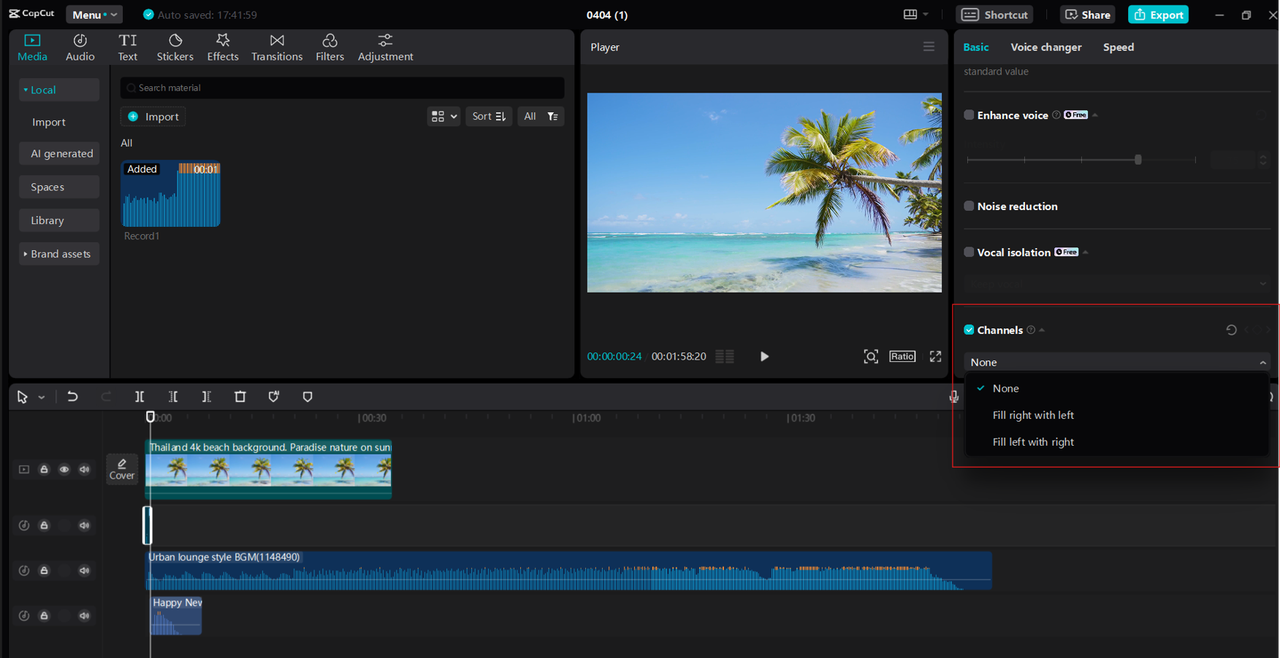Select the Basic tab
Image resolution: width=1280 pixels, height=658 pixels.
[976, 47]
